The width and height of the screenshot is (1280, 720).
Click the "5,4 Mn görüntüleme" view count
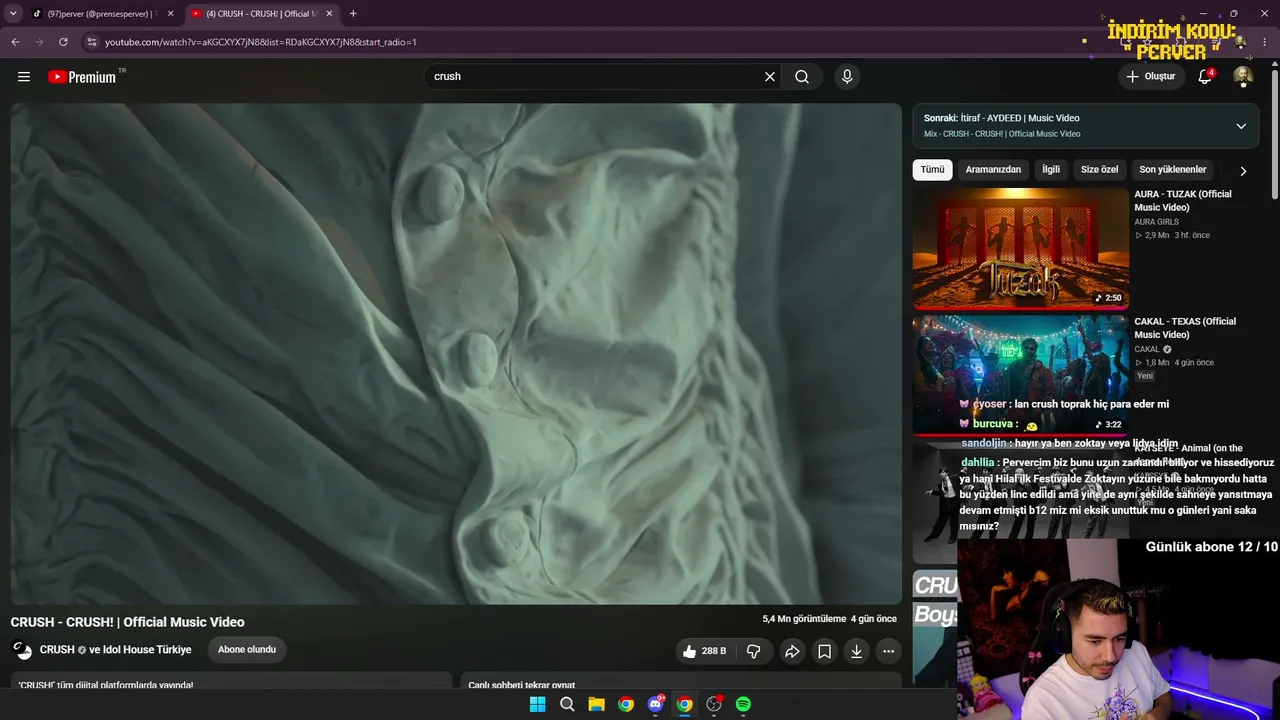[804, 619]
